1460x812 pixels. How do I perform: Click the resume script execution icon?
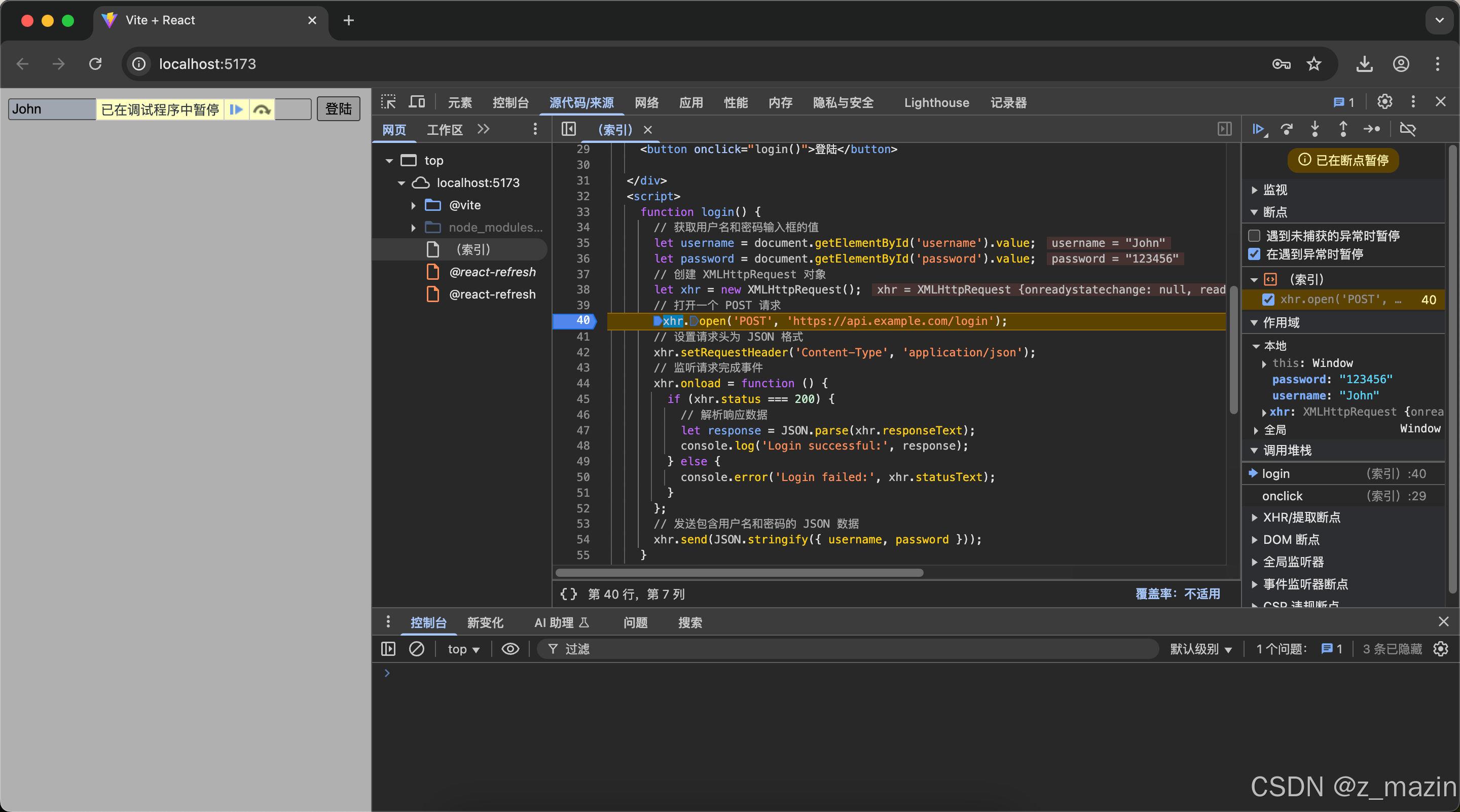pos(1258,129)
